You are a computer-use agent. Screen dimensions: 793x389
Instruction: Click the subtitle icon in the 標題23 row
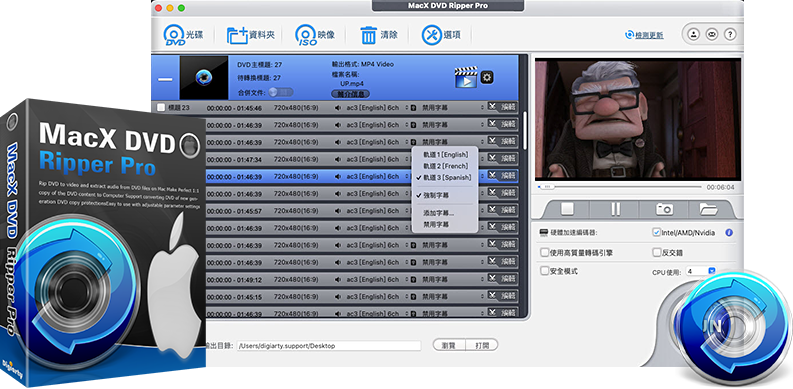[x=413, y=108]
